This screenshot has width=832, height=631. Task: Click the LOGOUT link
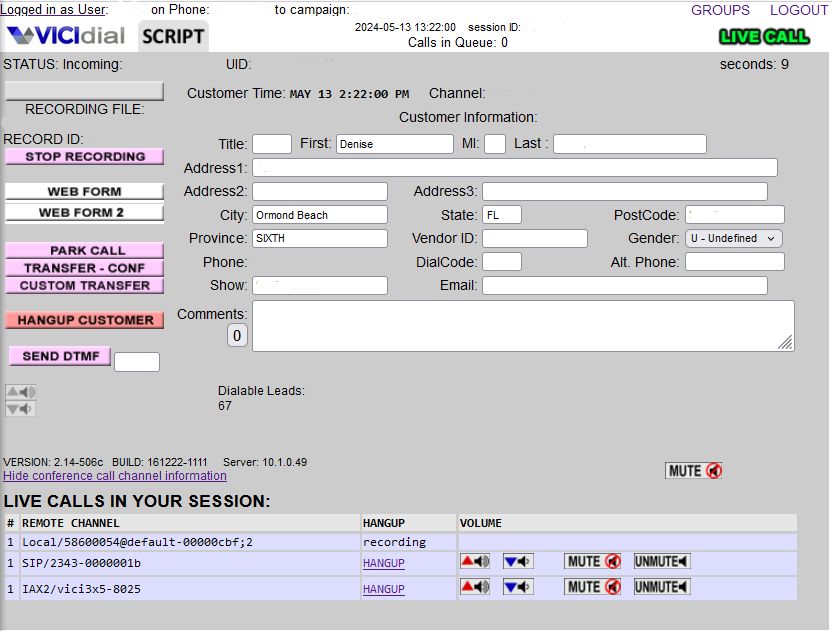tap(798, 10)
